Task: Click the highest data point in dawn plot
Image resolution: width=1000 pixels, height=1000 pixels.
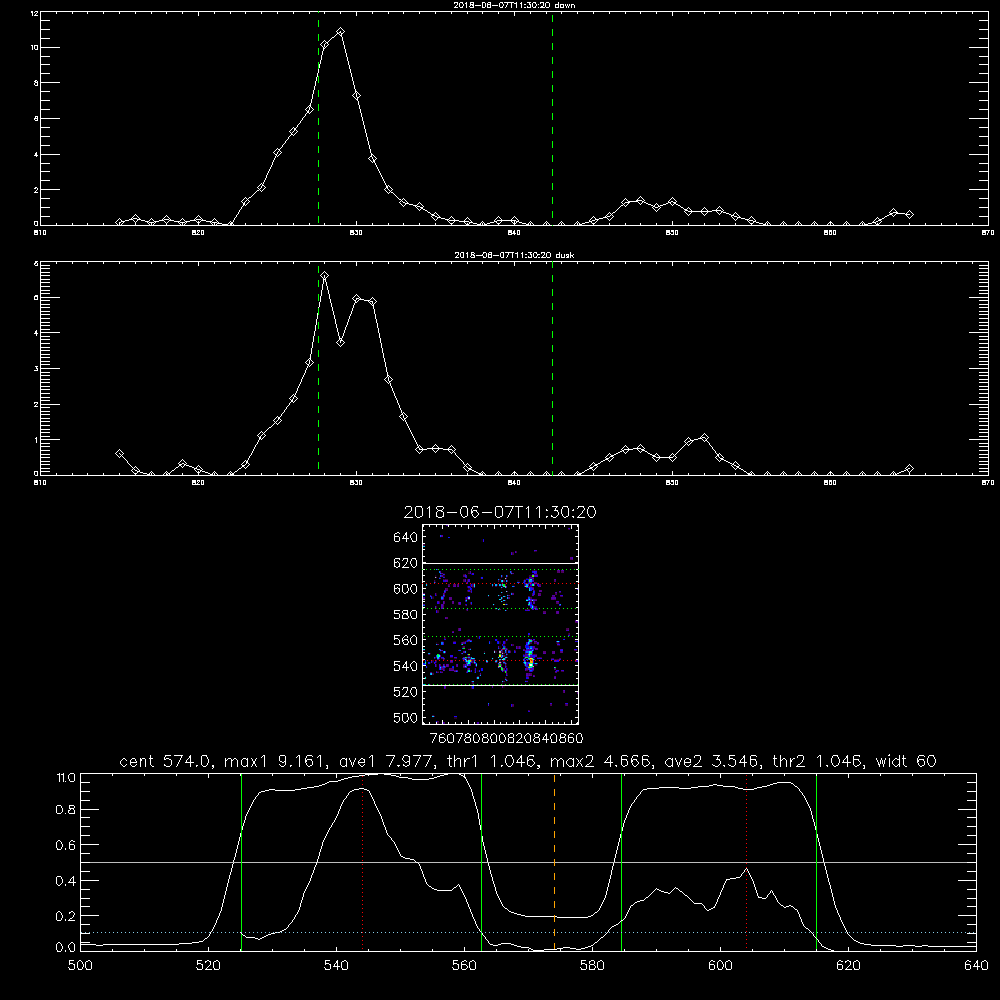Action: (x=341, y=31)
